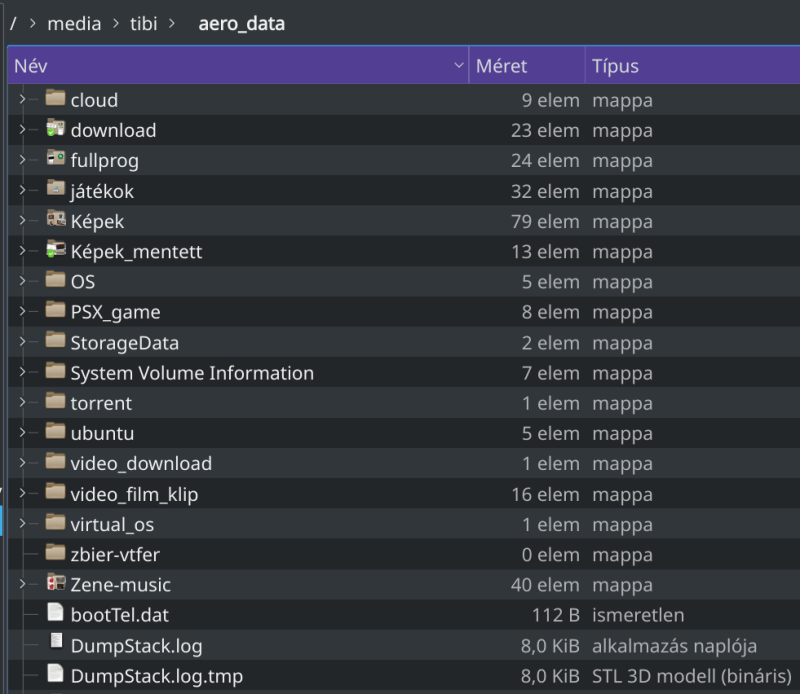Sort by the Méret column header

[x=527, y=65]
